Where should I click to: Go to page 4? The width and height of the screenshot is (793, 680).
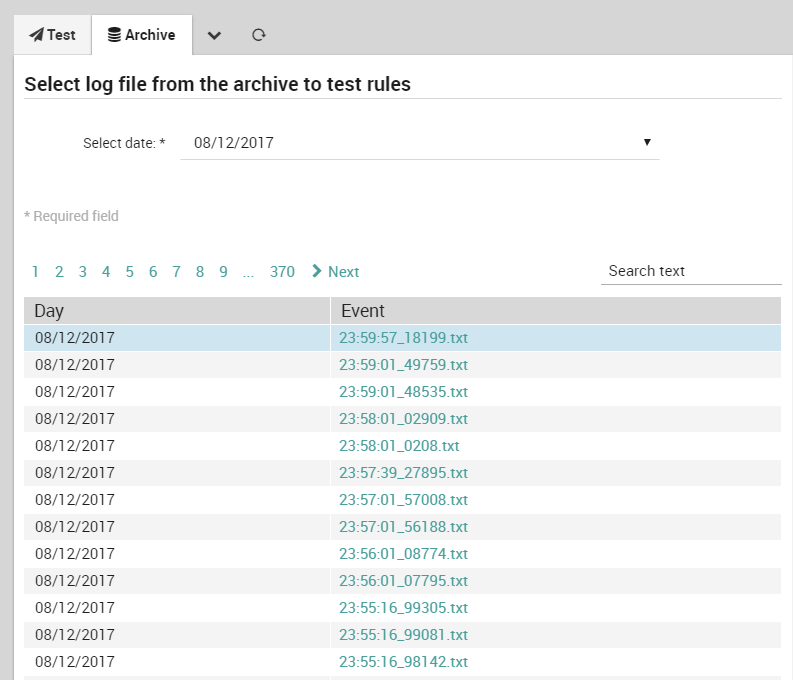pos(106,272)
